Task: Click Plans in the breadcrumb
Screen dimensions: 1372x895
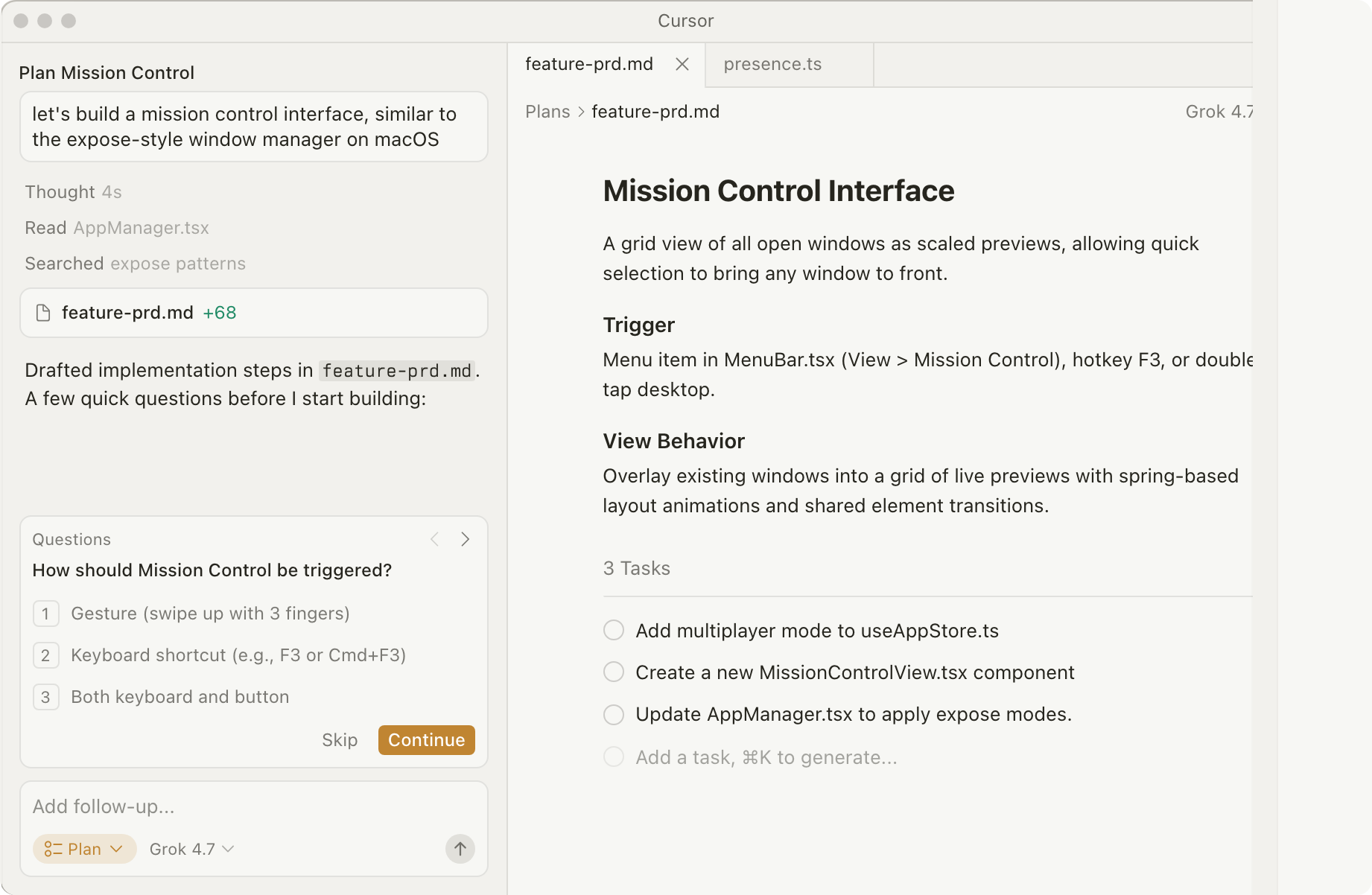Action: click(547, 112)
